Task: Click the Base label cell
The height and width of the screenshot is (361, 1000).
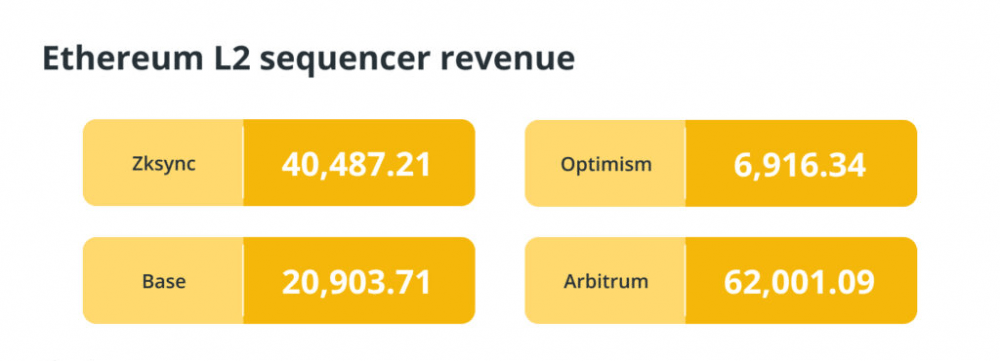Action: coord(163,280)
